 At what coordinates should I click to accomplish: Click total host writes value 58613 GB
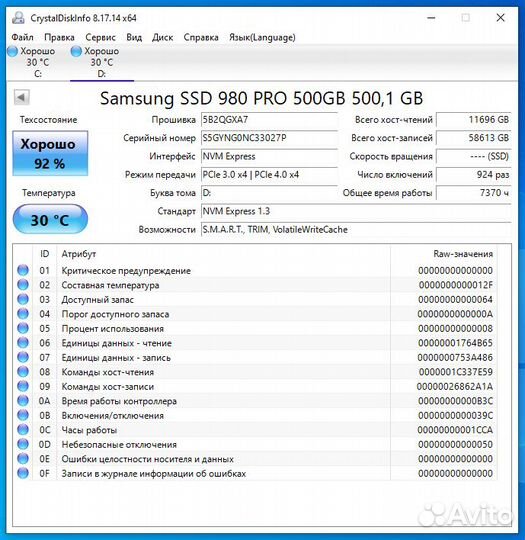click(474, 138)
